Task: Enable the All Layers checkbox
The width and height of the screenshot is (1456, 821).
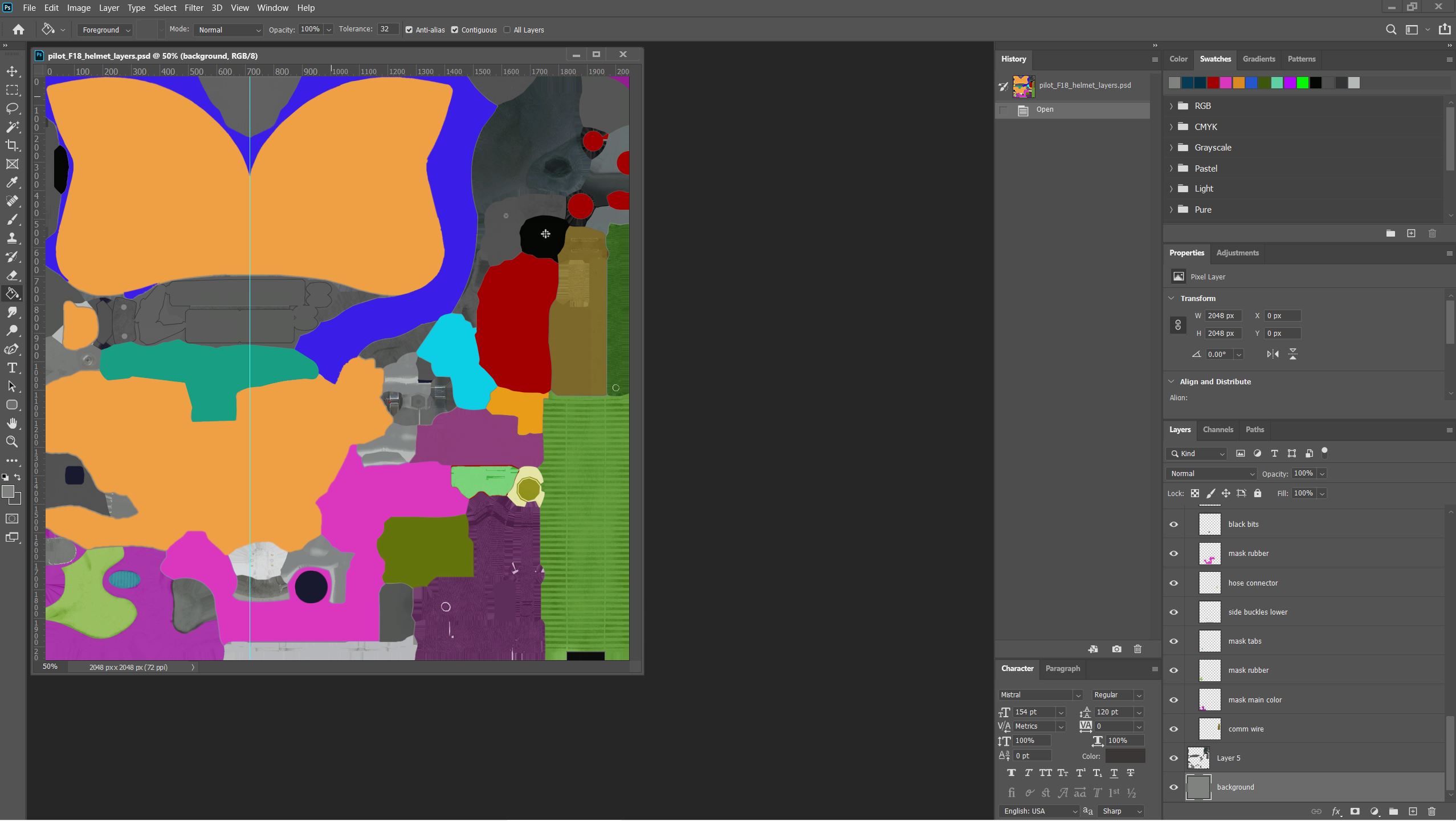Action: (x=507, y=30)
